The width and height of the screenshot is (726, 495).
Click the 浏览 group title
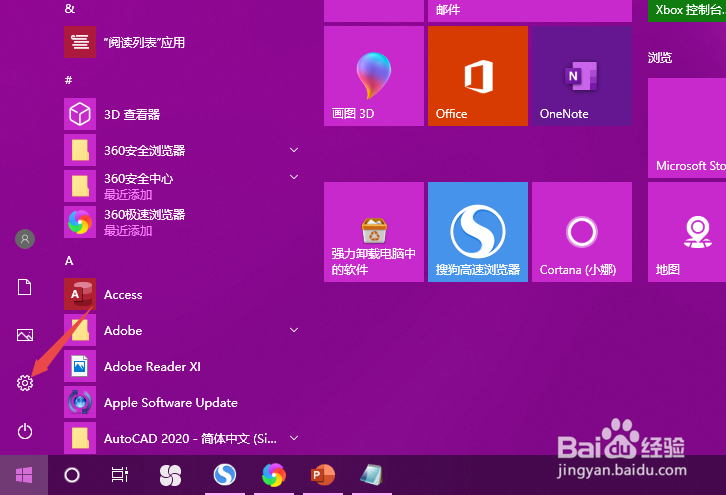click(660, 57)
